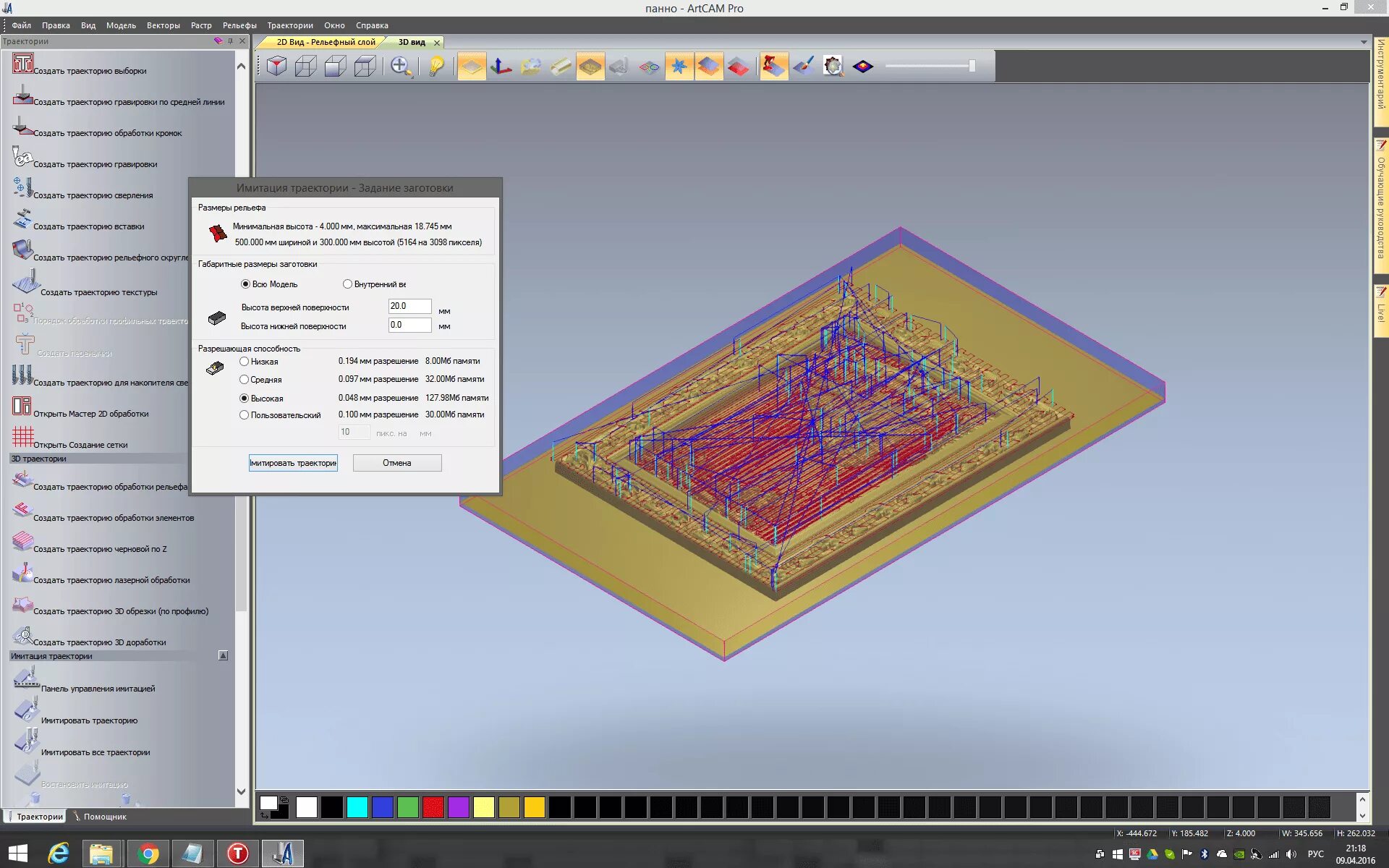Select the Внутренний вид radio button
Image resolution: width=1389 pixels, height=868 pixels.
coord(348,284)
